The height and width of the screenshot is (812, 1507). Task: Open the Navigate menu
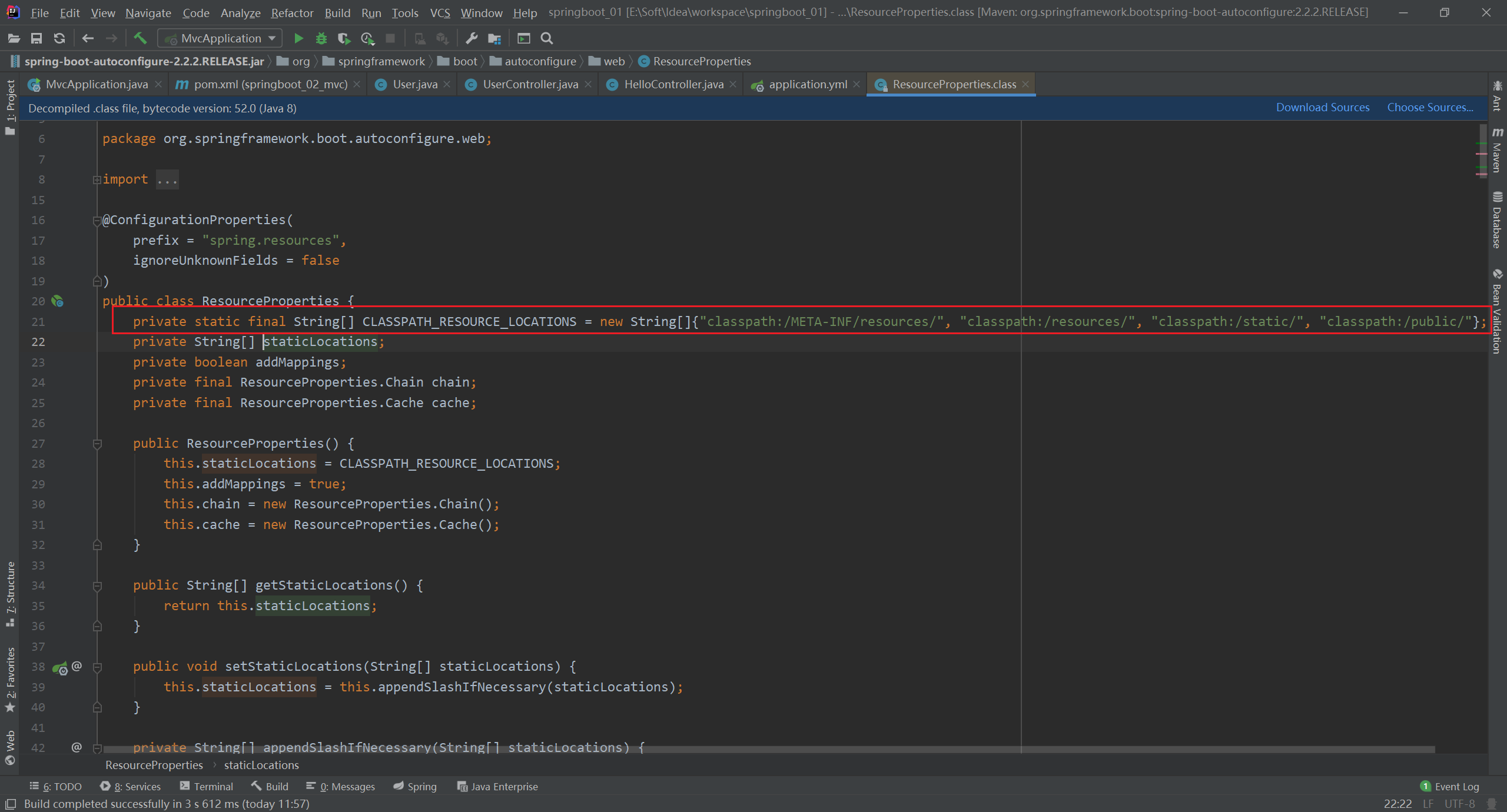pos(148,12)
